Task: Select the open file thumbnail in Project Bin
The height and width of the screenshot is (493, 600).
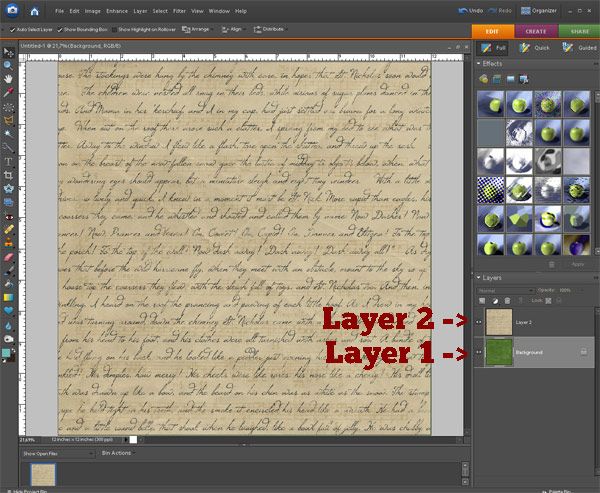Action: pos(43,475)
